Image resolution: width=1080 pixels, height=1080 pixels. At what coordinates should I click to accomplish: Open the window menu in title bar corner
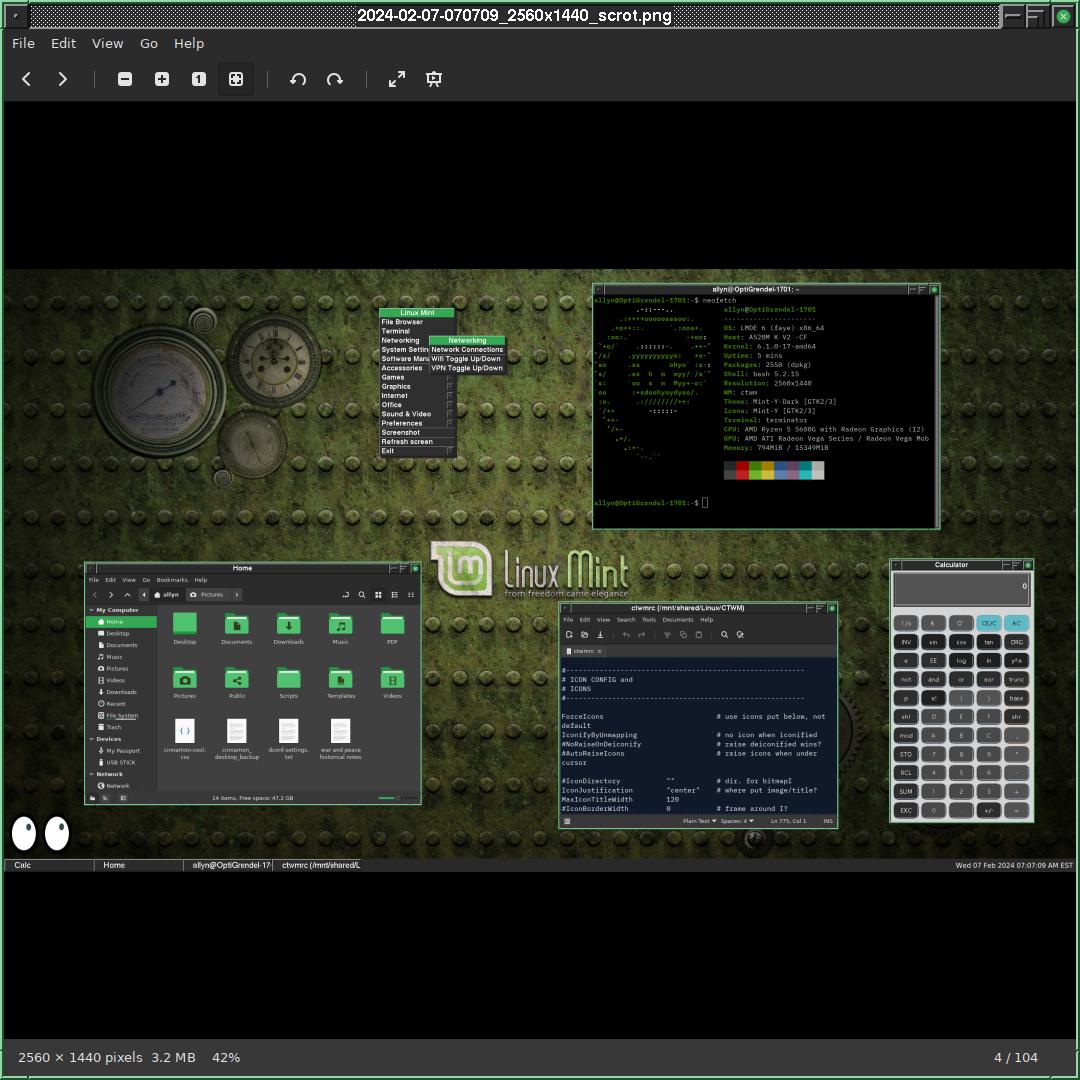(x=15, y=15)
